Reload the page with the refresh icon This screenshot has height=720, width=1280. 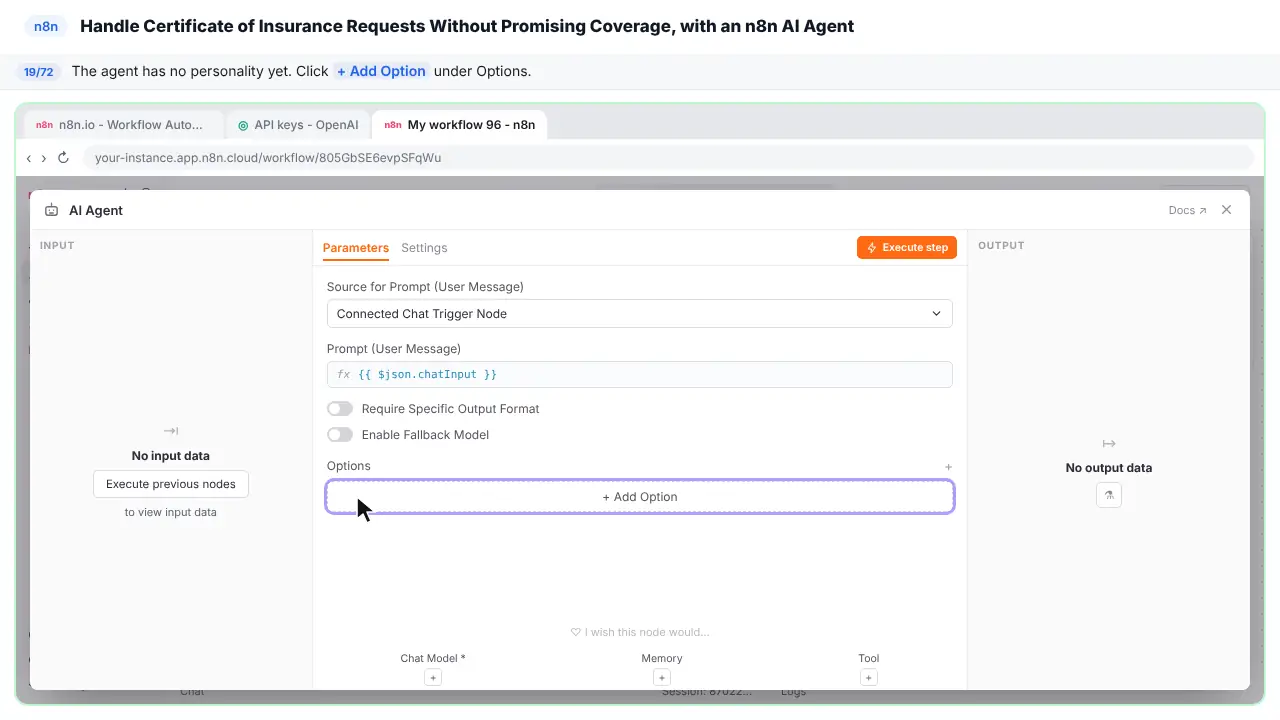(63, 158)
